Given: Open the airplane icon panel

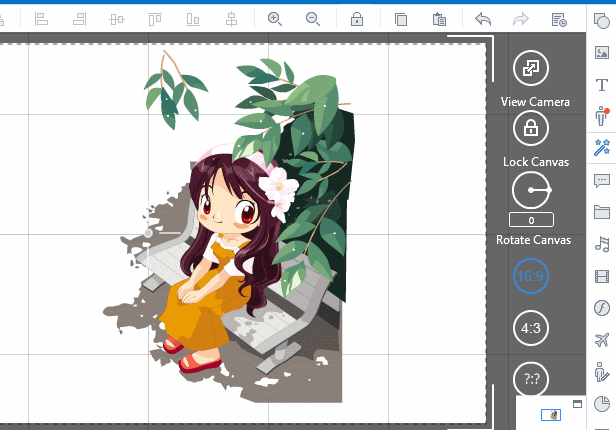Looking at the screenshot, I should 602,340.
